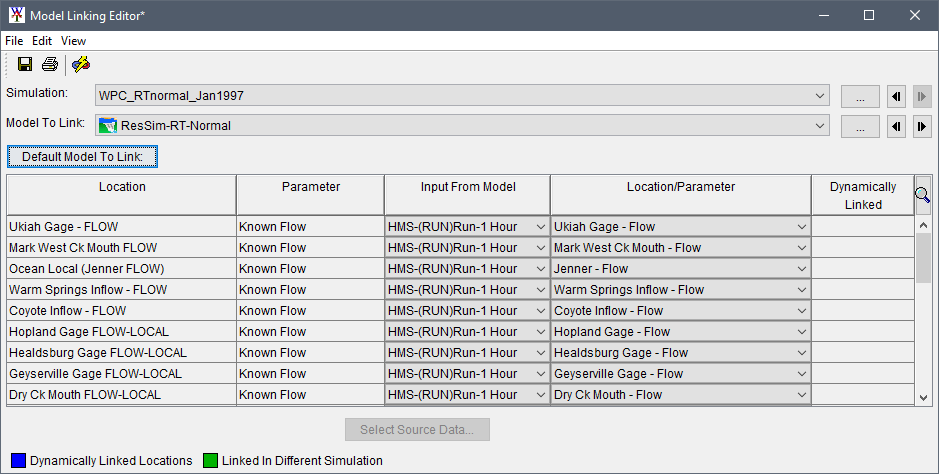Click the magnifier icon beside Dynamically Linked header
Screen dimensions: 939x474
point(922,196)
